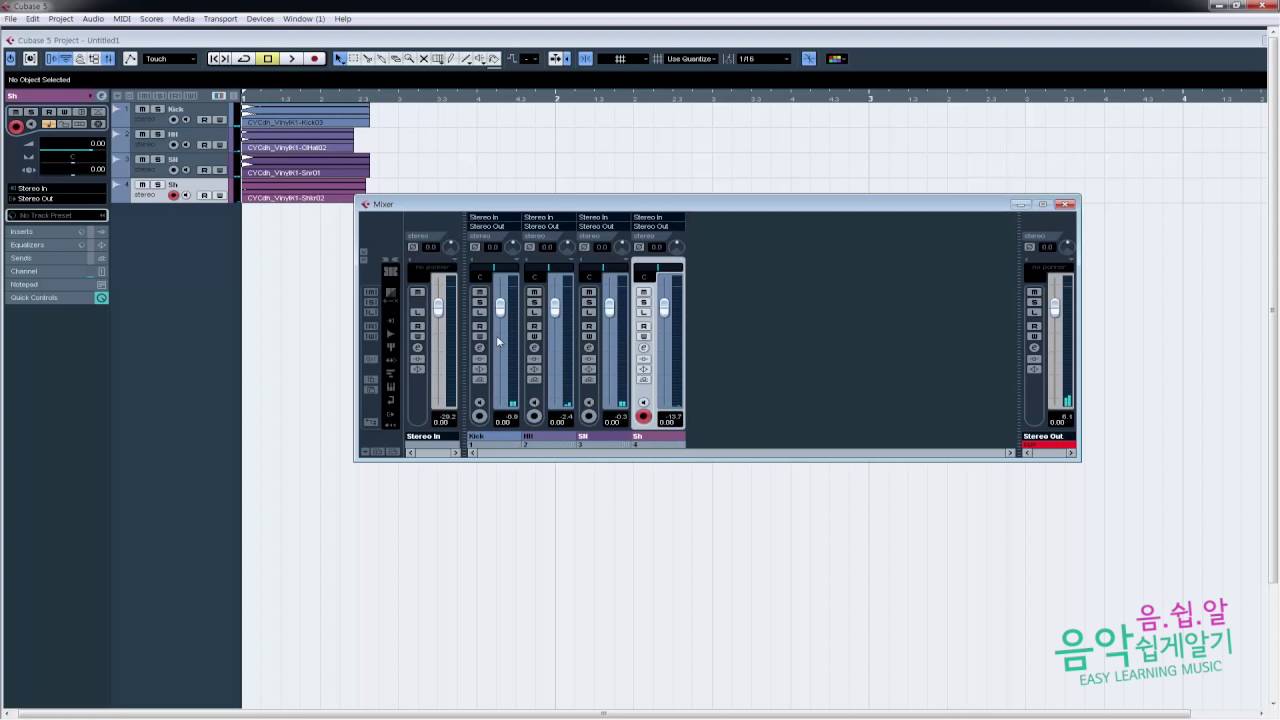Image resolution: width=1280 pixels, height=720 pixels.
Task: Select the Zoom magnifier tool
Action: 409,59
